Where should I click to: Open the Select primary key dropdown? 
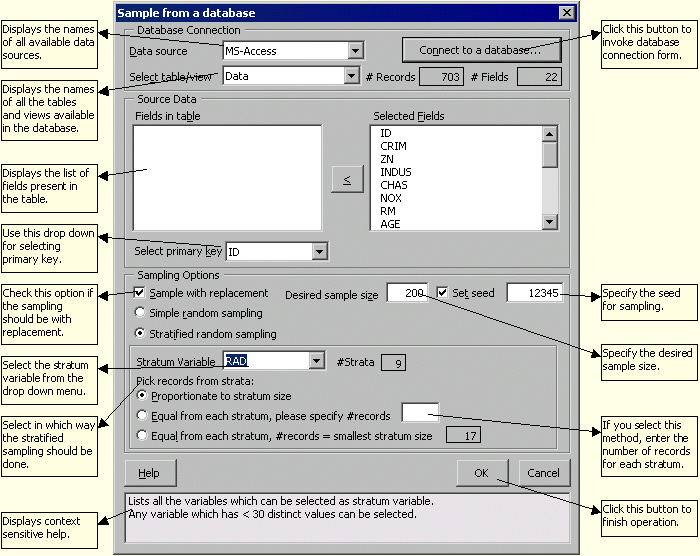click(319, 252)
